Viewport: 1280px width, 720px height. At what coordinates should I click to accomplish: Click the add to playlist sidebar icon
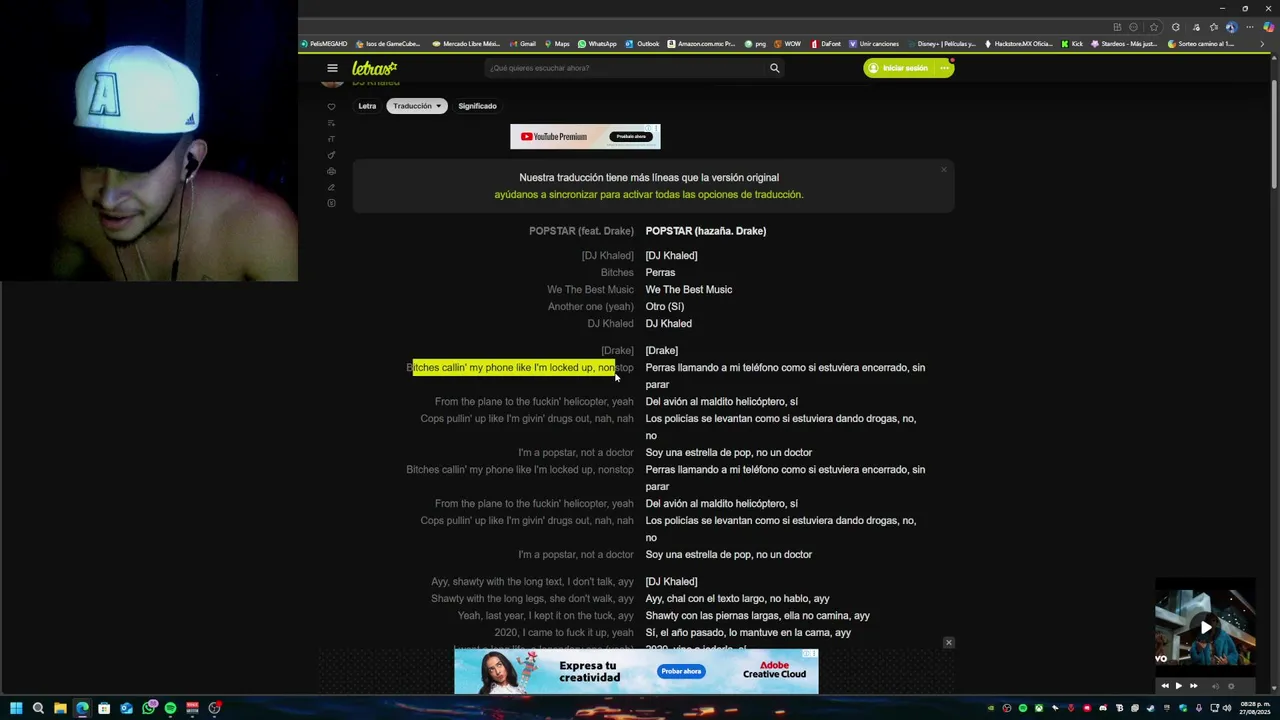click(331, 123)
